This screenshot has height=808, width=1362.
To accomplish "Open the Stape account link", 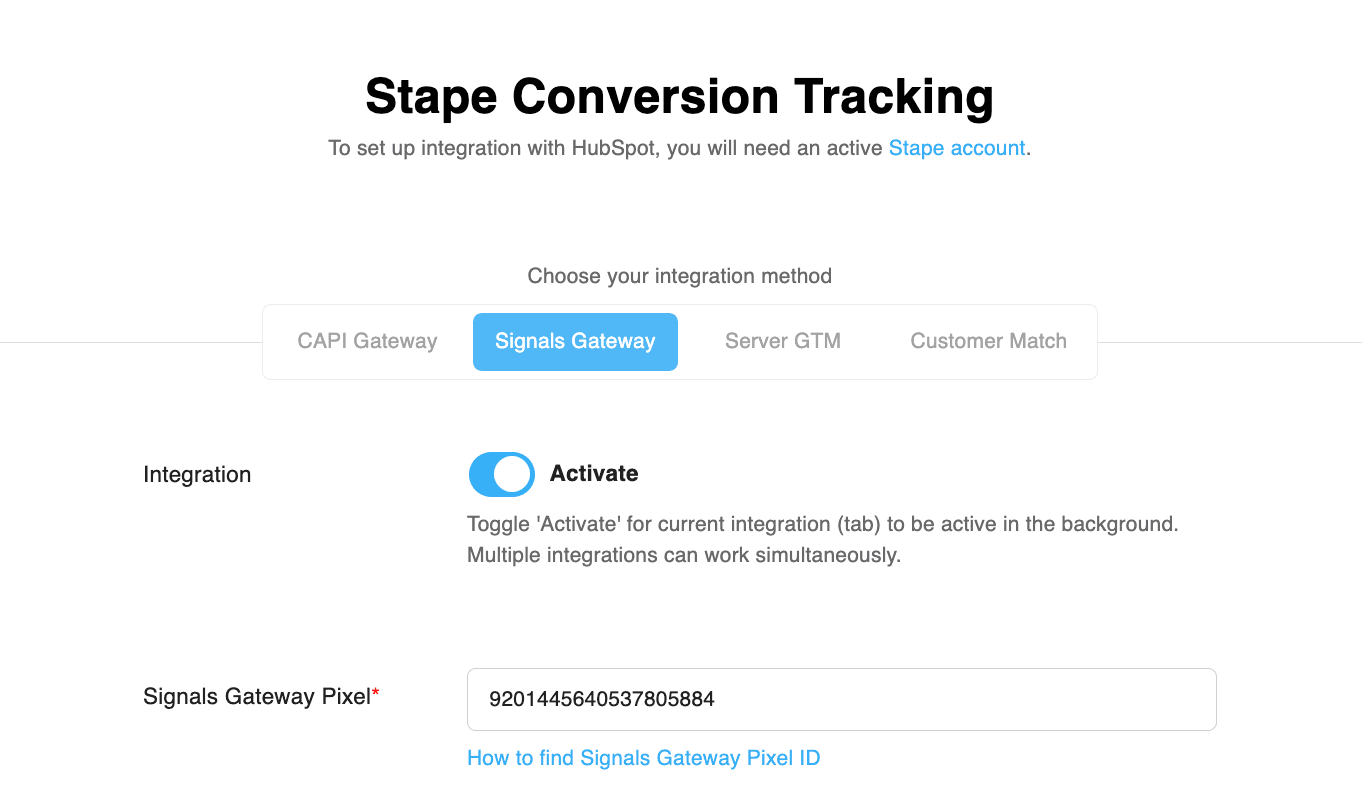I will point(957,148).
